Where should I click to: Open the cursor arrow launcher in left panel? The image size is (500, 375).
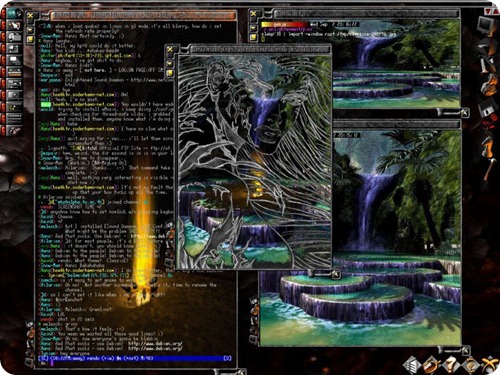14,25
